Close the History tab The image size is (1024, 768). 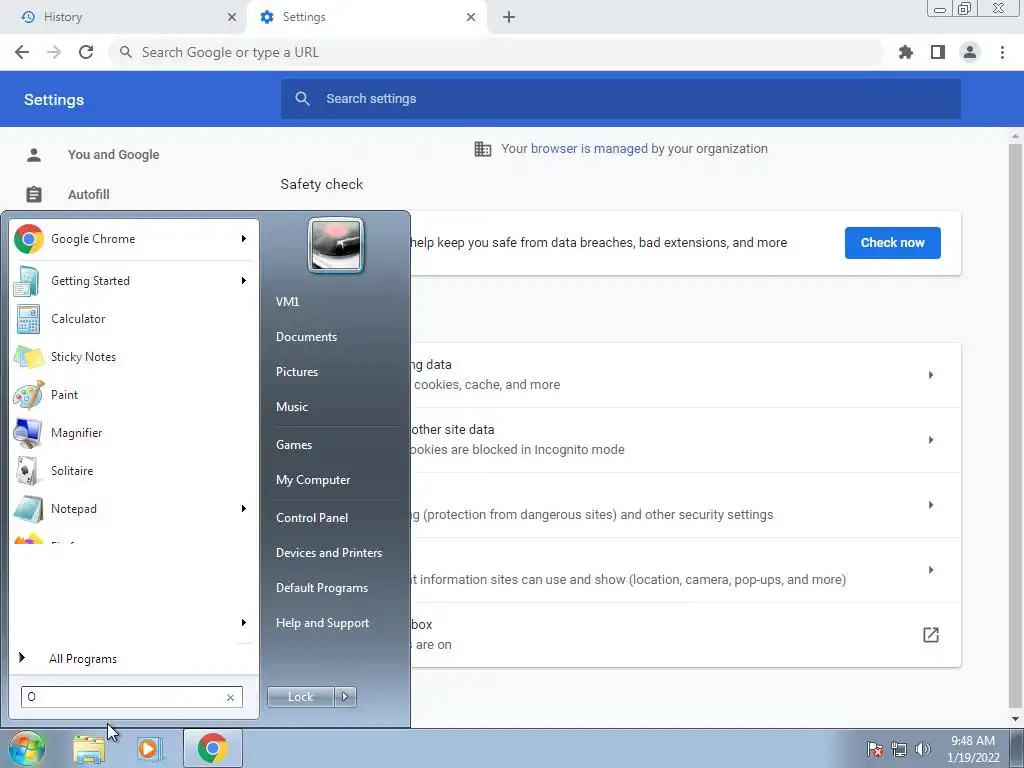point(232,17)
